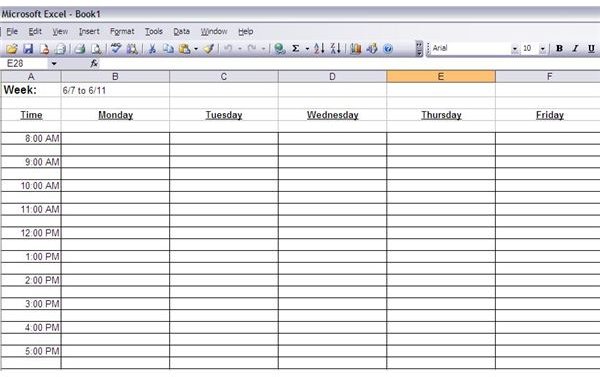
Task: Click the AutoSum sigma icon
Action: (x=295, y=49)
